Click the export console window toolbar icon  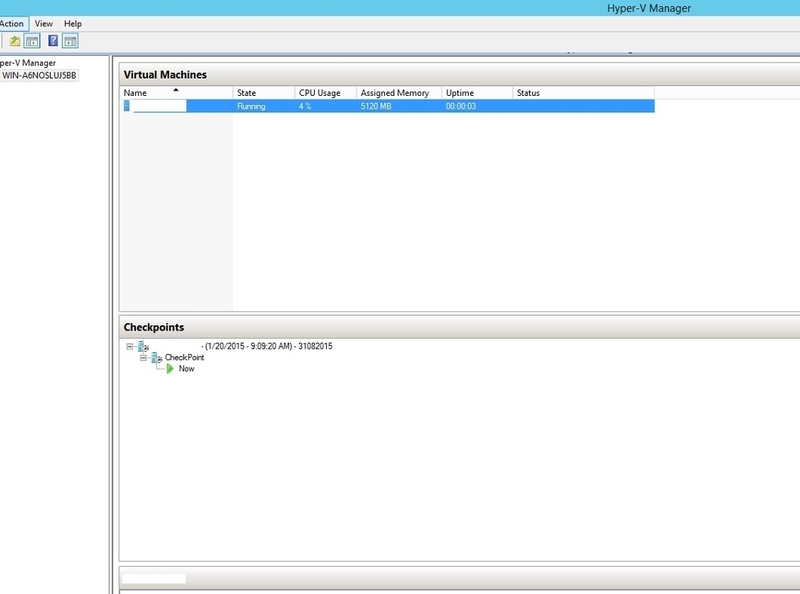(70, 42)
